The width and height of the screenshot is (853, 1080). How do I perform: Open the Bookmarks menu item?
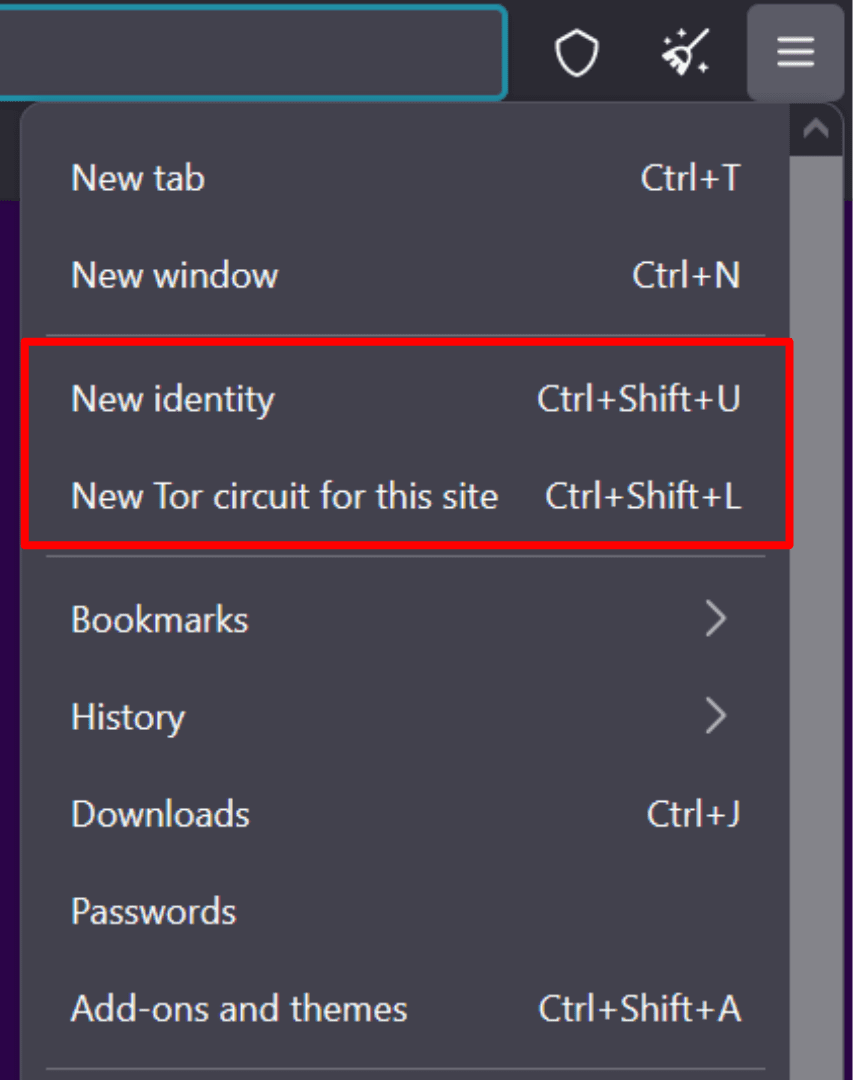pos(160,619)
